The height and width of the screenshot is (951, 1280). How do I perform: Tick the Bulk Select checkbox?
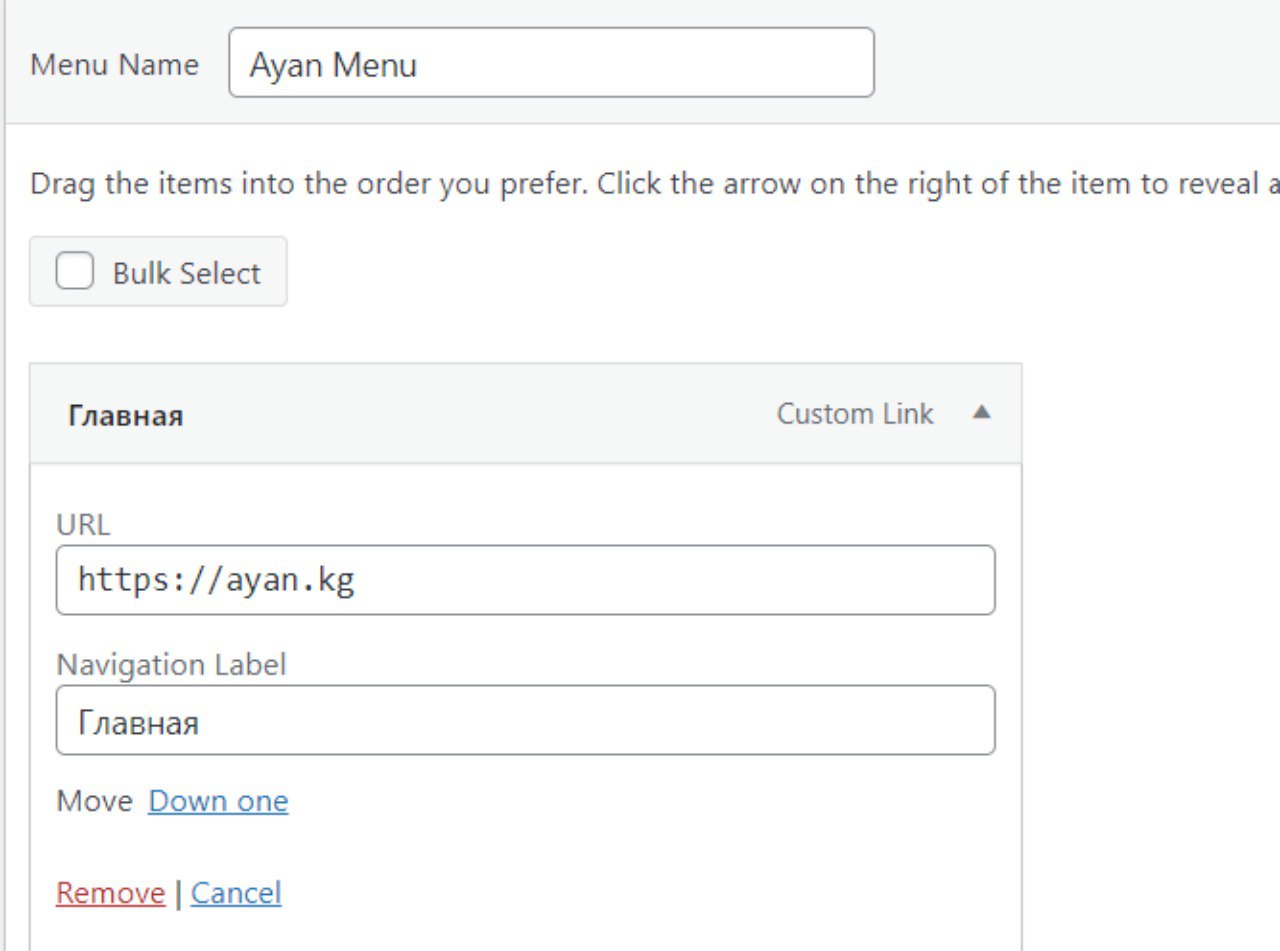click(x=75, y=272)
